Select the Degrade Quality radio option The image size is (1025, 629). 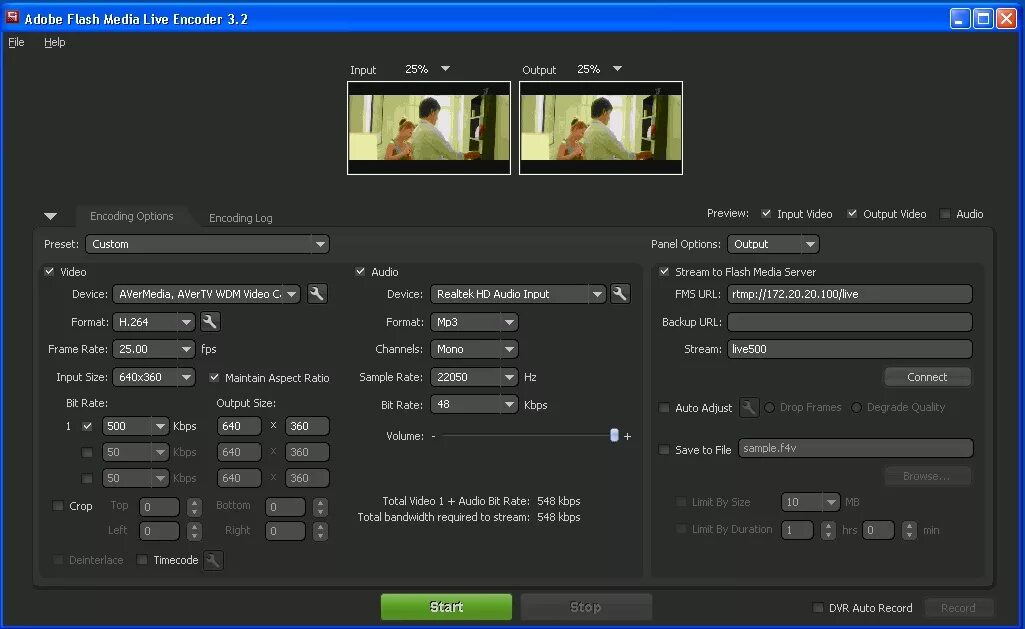[x=856, y=407]
